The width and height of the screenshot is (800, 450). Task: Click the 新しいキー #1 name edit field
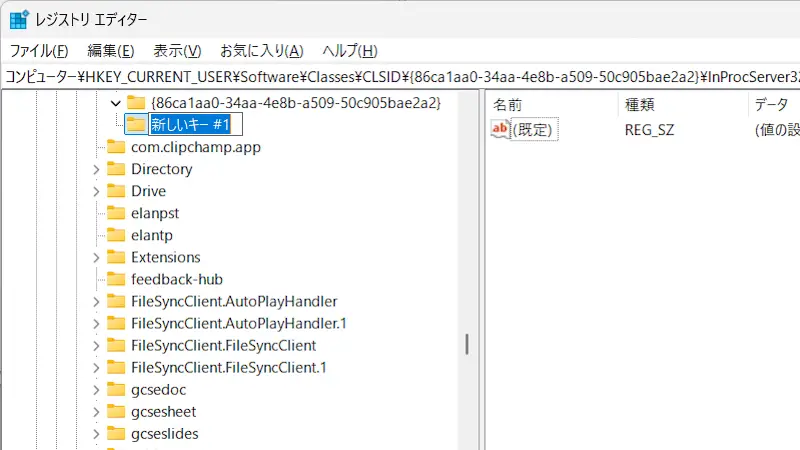[x=195, y=125]
